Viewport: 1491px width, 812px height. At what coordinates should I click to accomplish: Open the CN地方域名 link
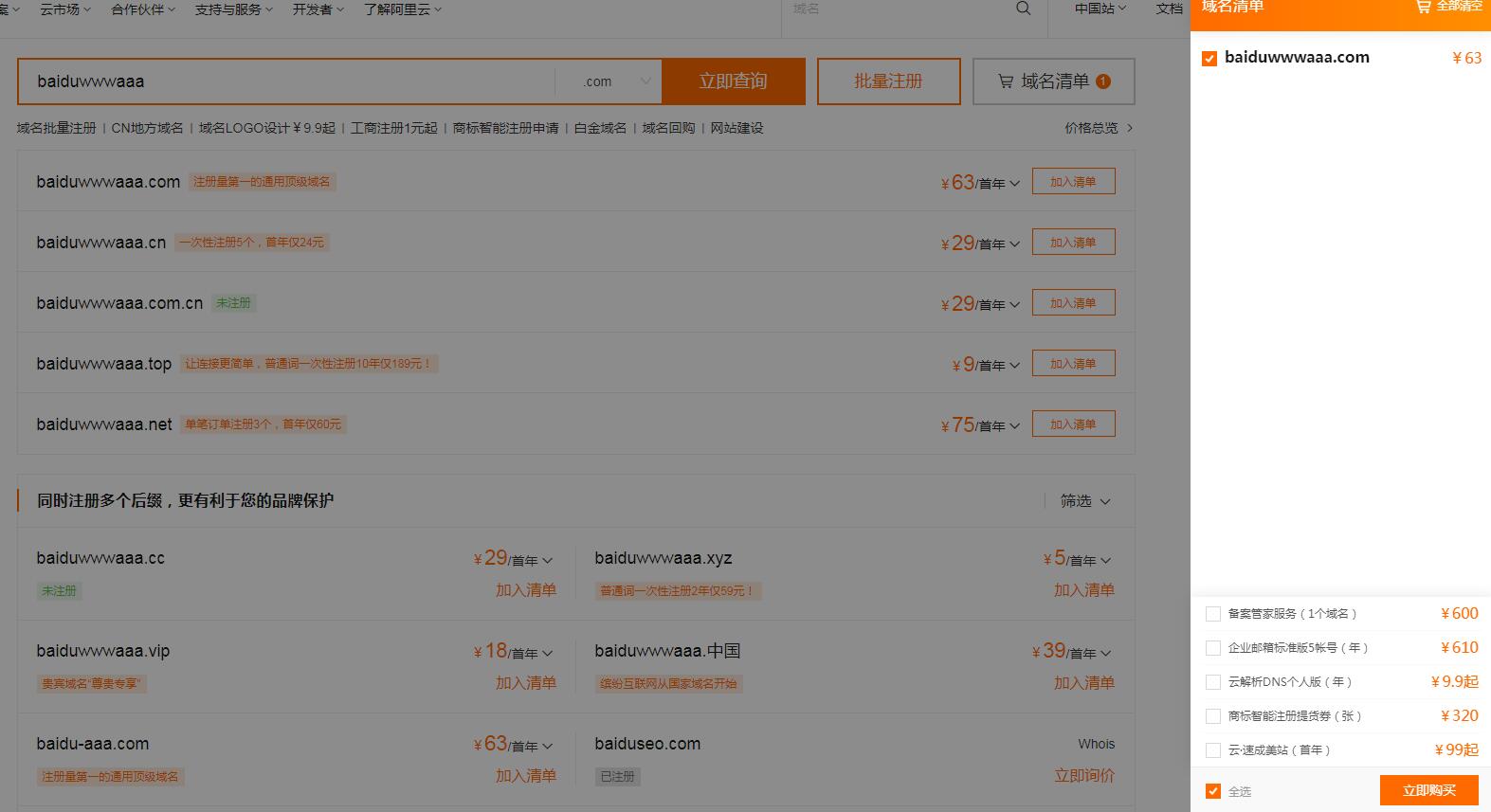coord(147,128)
